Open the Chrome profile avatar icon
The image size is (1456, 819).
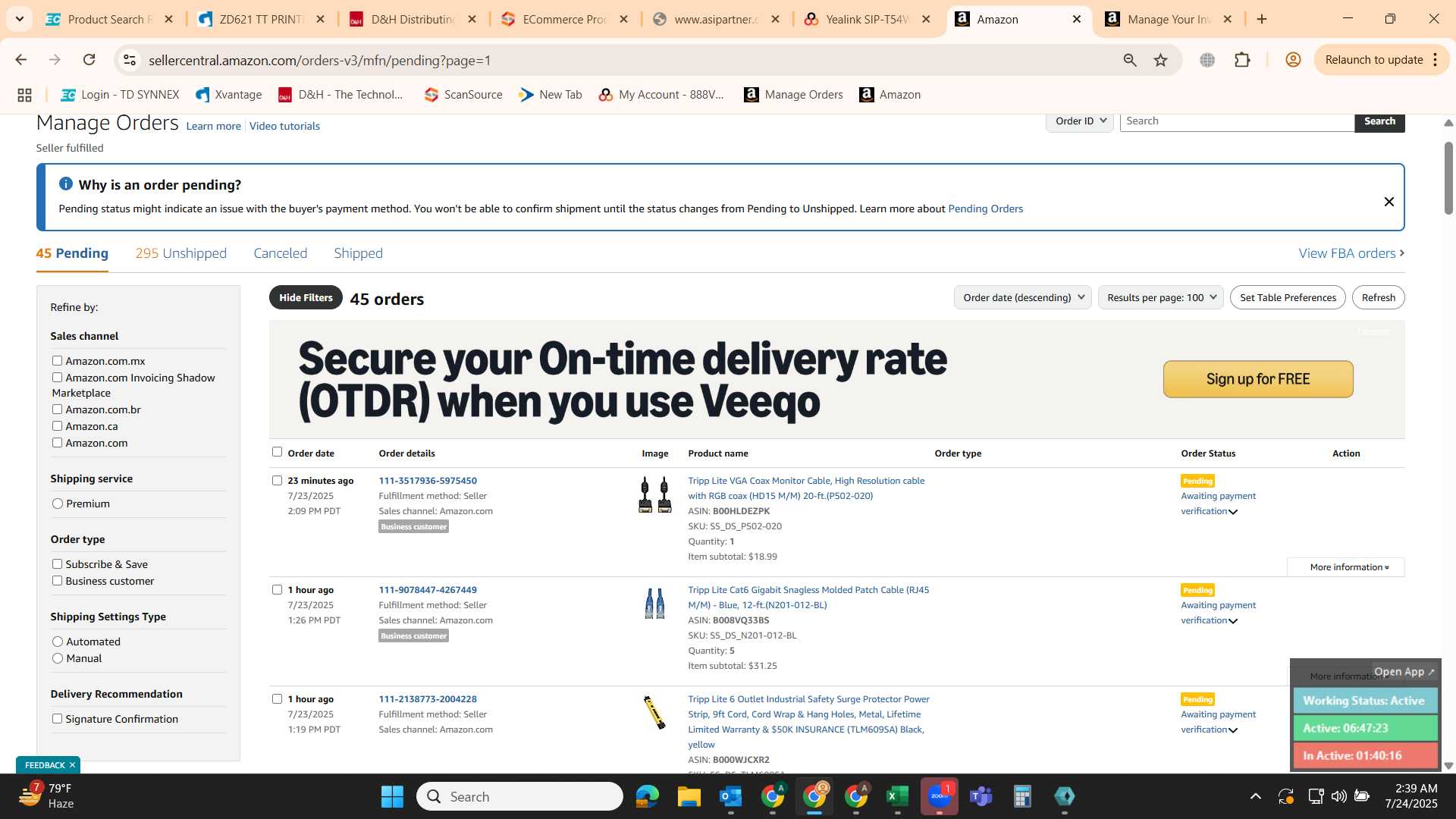[x=1293, y=60]
